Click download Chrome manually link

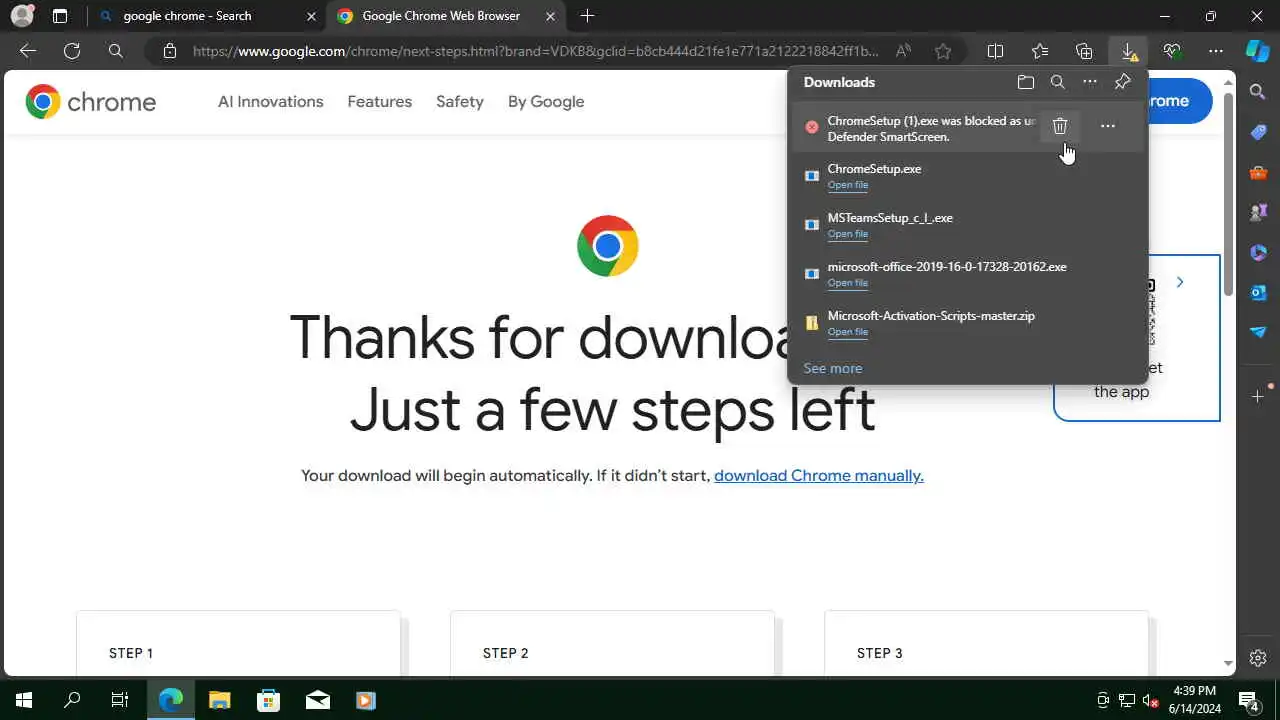[819, 476]
